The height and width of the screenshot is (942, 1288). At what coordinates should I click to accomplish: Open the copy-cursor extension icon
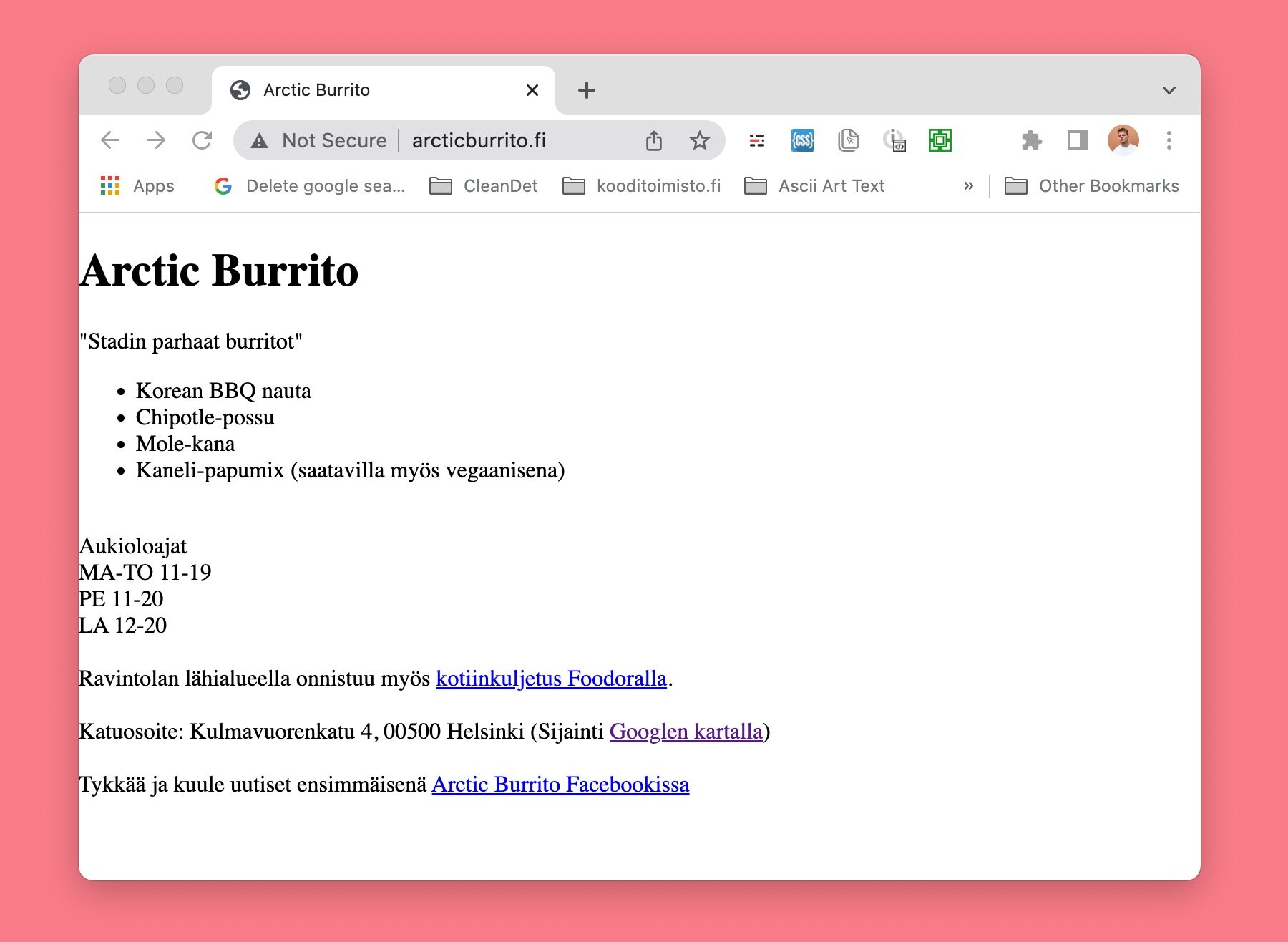click(x=849, y=140)
